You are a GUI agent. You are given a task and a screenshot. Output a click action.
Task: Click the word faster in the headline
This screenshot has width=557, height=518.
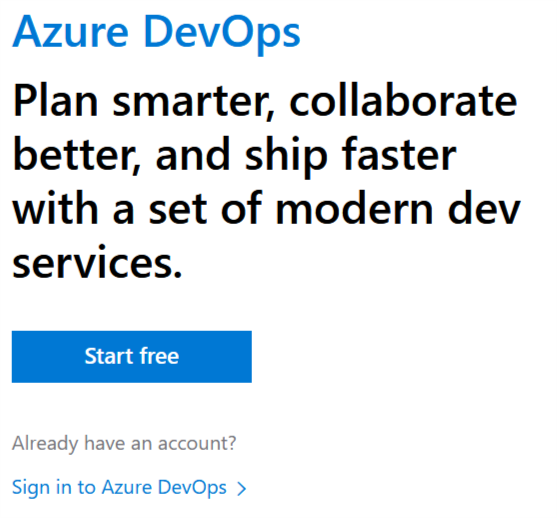point(399,153)
